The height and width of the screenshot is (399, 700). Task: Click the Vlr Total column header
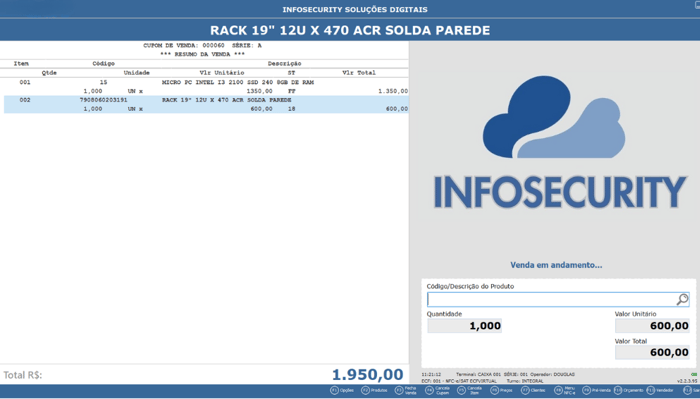click(359, 73)
